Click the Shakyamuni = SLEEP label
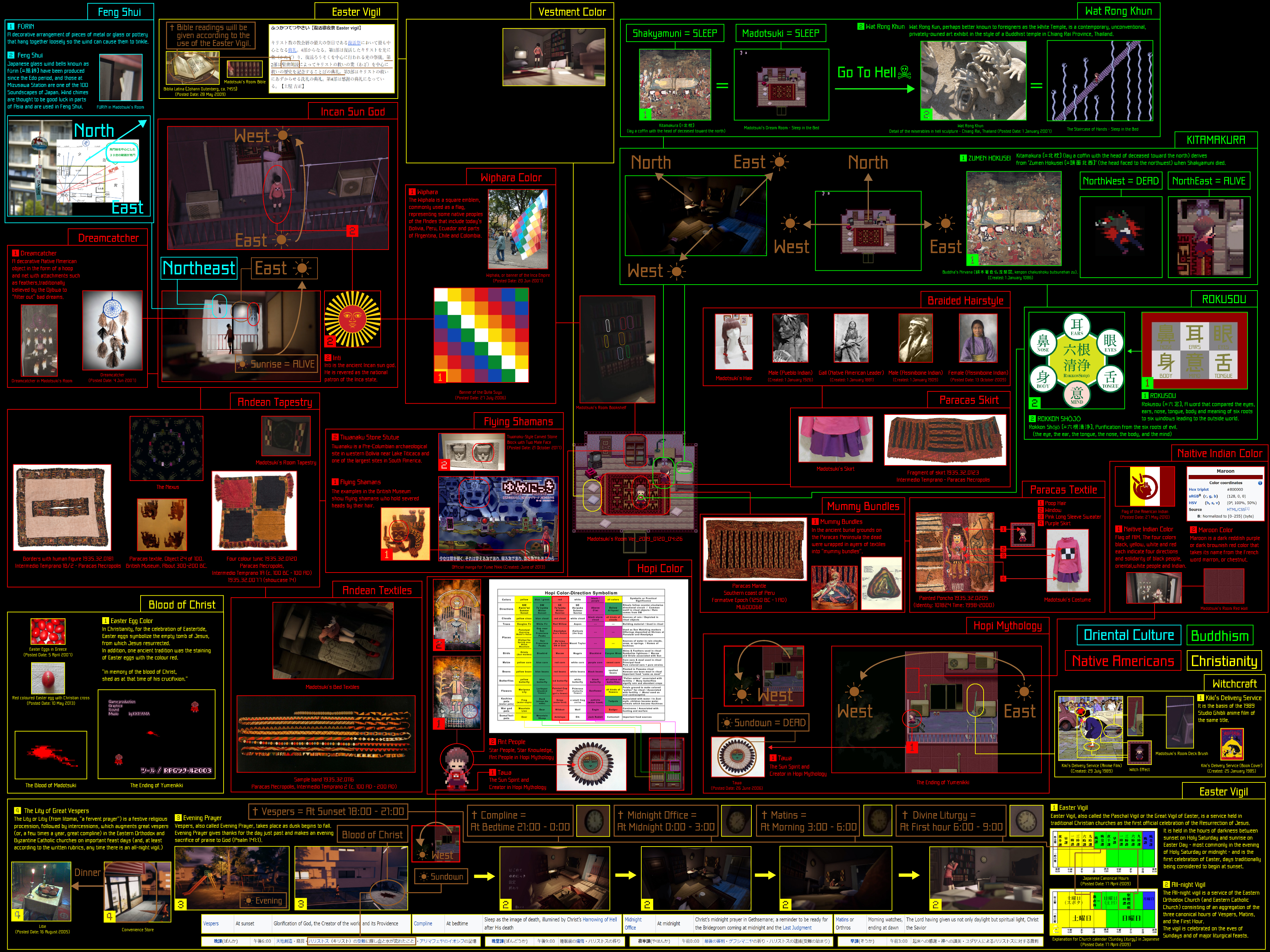The width and height of the screenshot is (1270, 952). point(675,33)
